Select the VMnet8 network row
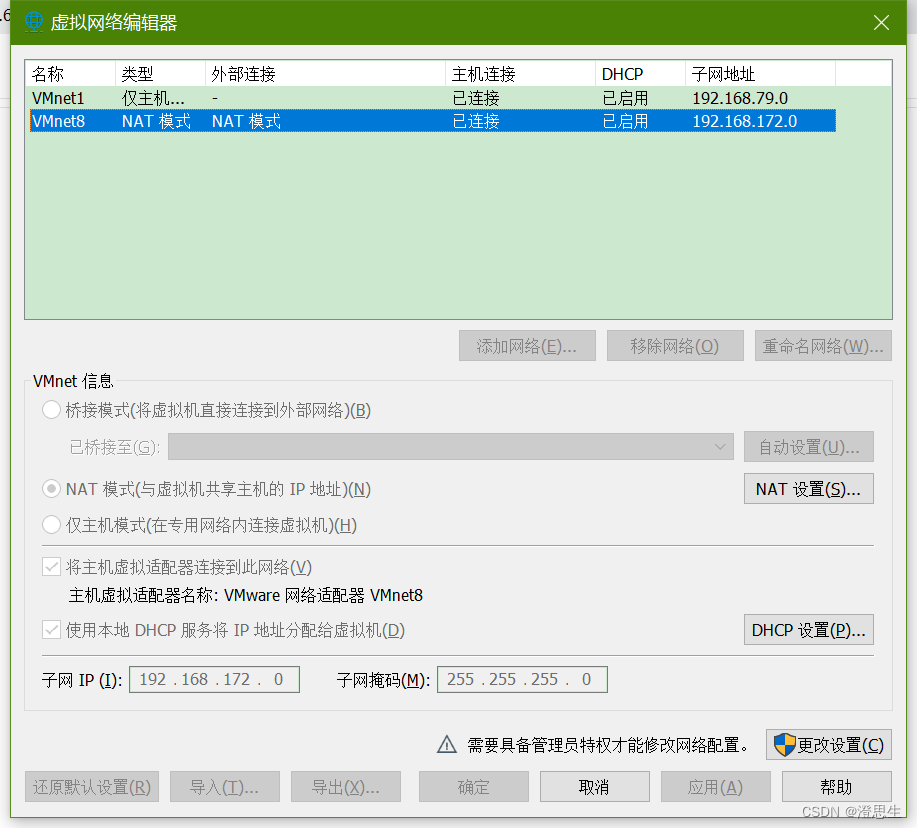The width and height of the screenshot is (917, 828). coord(433,121)
